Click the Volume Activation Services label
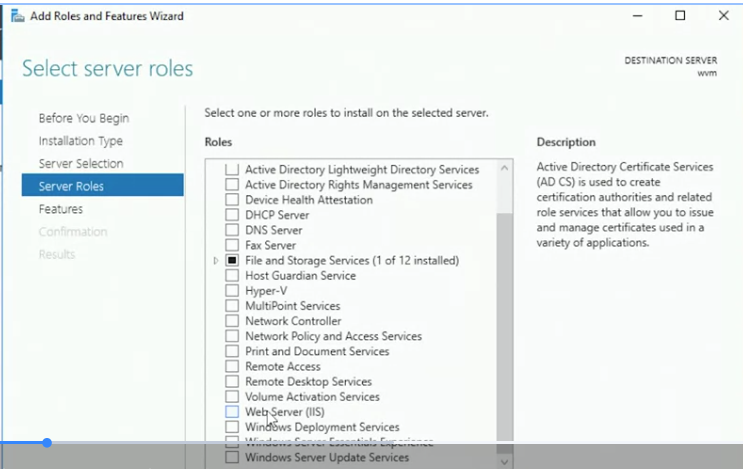743x469 pixels. pyautogui.click(x=312, y=397)
